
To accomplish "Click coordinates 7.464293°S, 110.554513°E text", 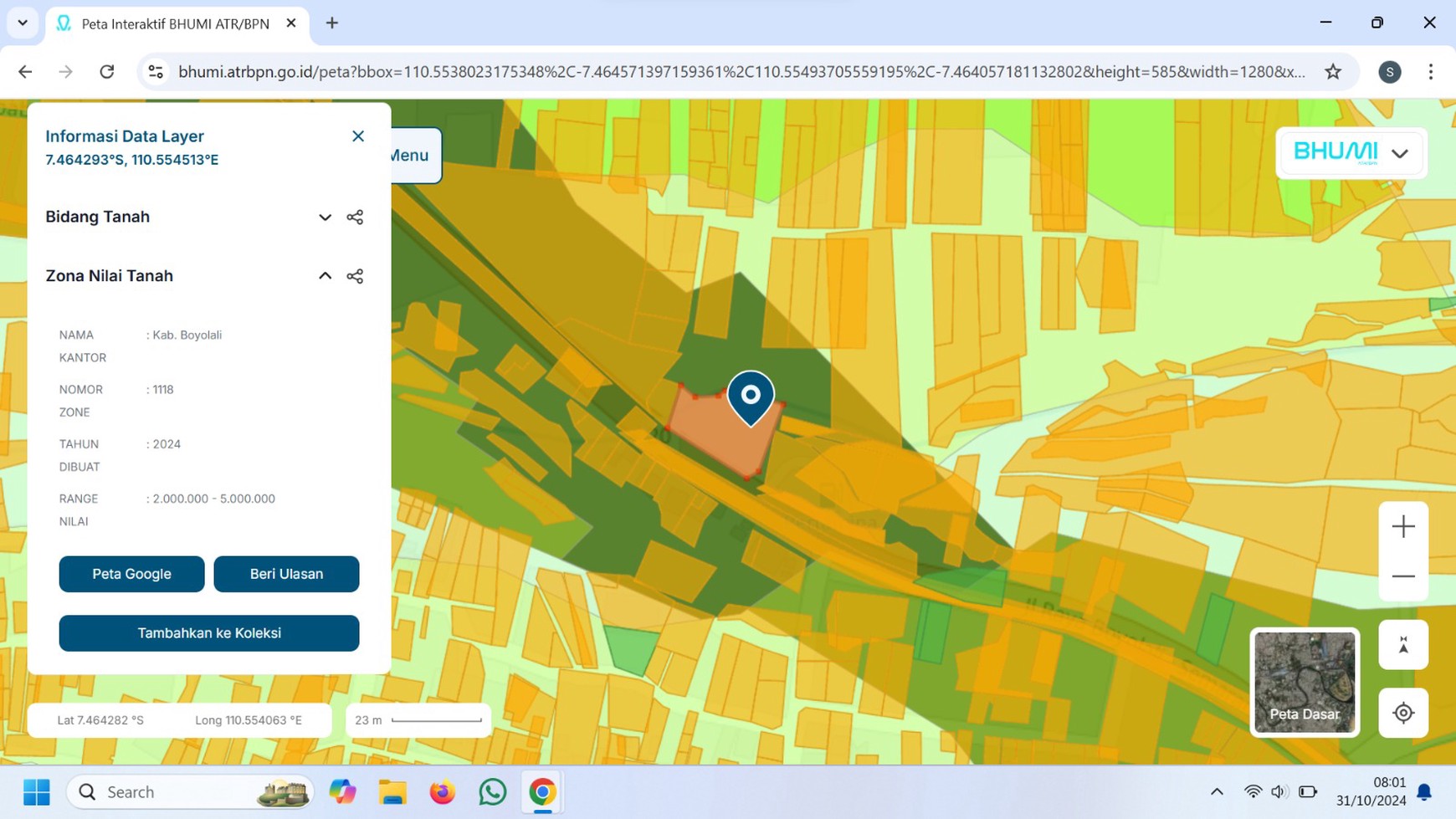I will click(x=131, y=160).
